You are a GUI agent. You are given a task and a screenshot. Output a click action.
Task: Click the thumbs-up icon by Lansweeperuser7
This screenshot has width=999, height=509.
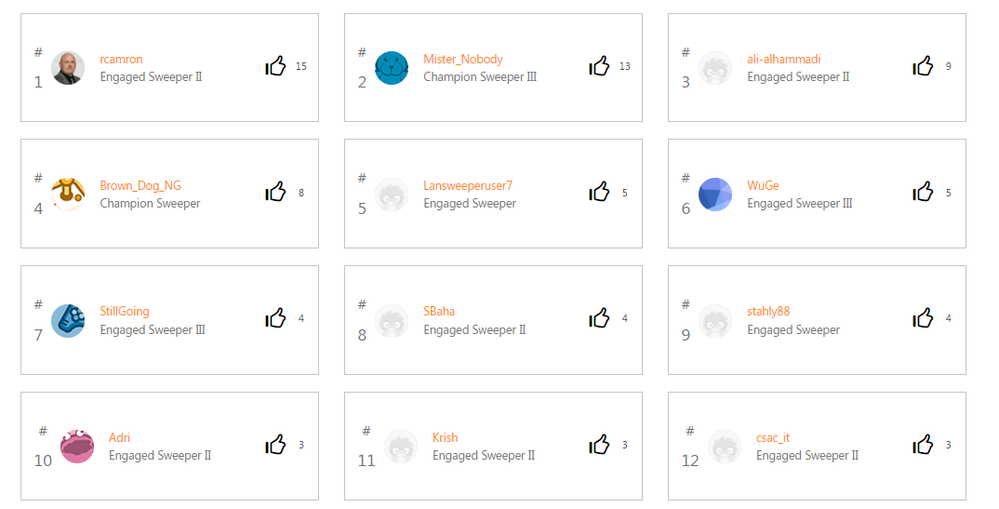coord(599,193)
